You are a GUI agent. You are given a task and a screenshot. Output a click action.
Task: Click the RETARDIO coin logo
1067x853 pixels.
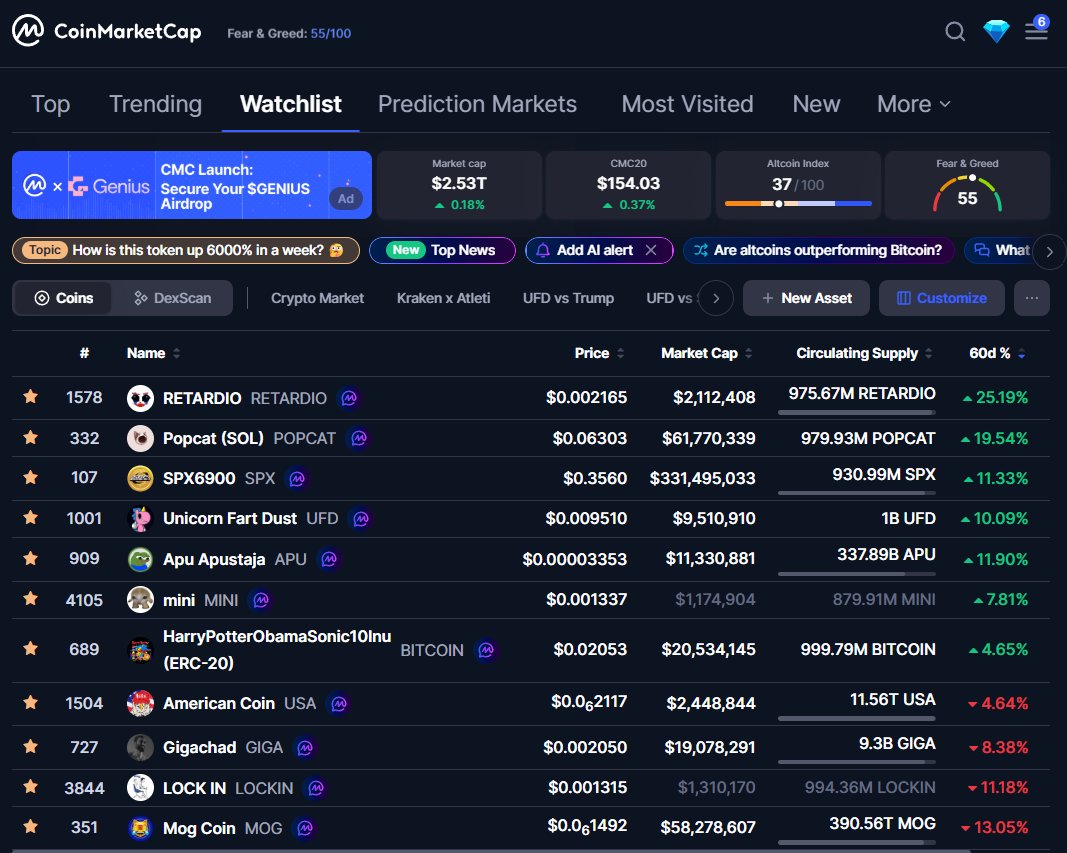[140, 398]
